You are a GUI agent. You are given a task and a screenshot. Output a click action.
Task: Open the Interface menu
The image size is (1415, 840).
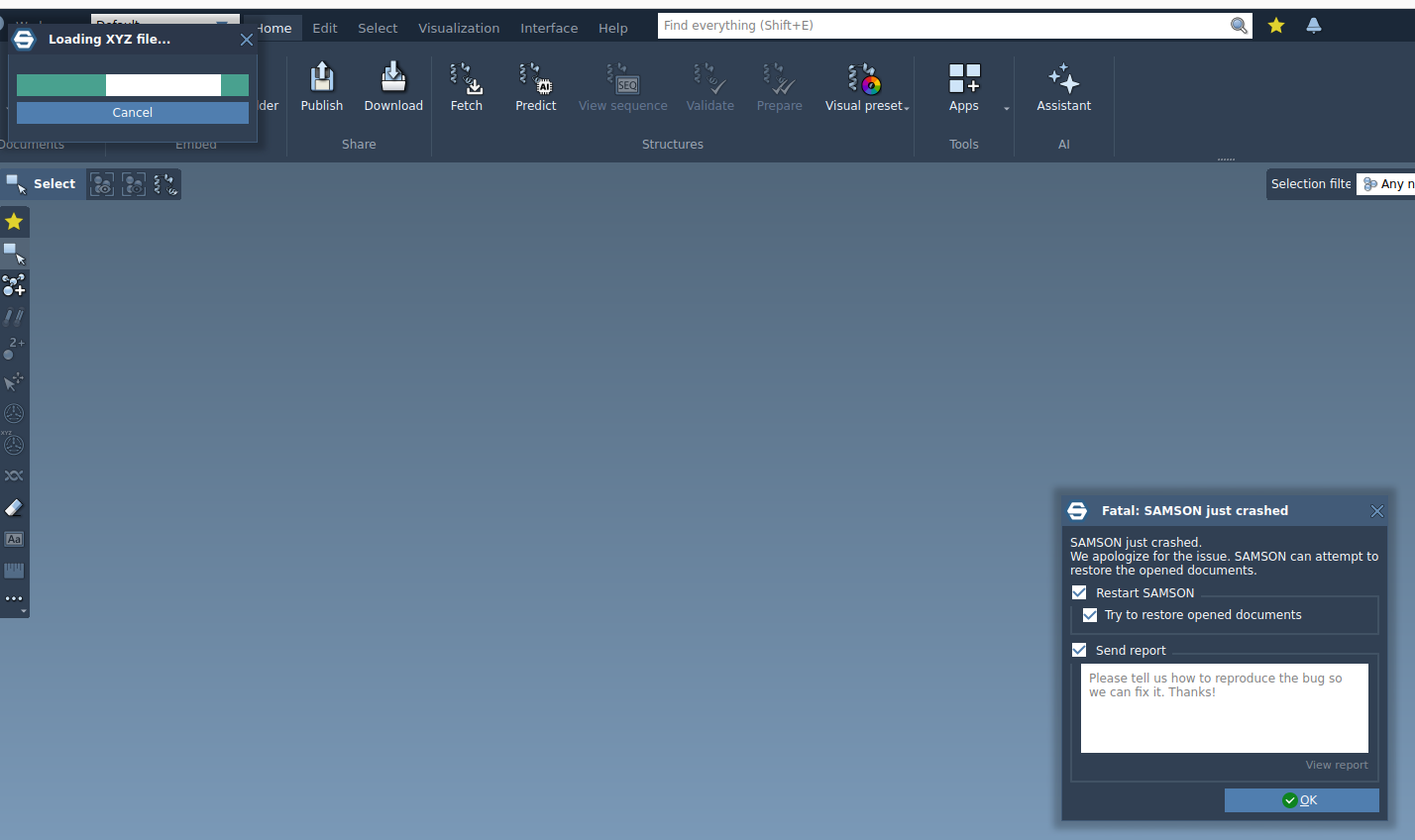(x=549, y=28)
